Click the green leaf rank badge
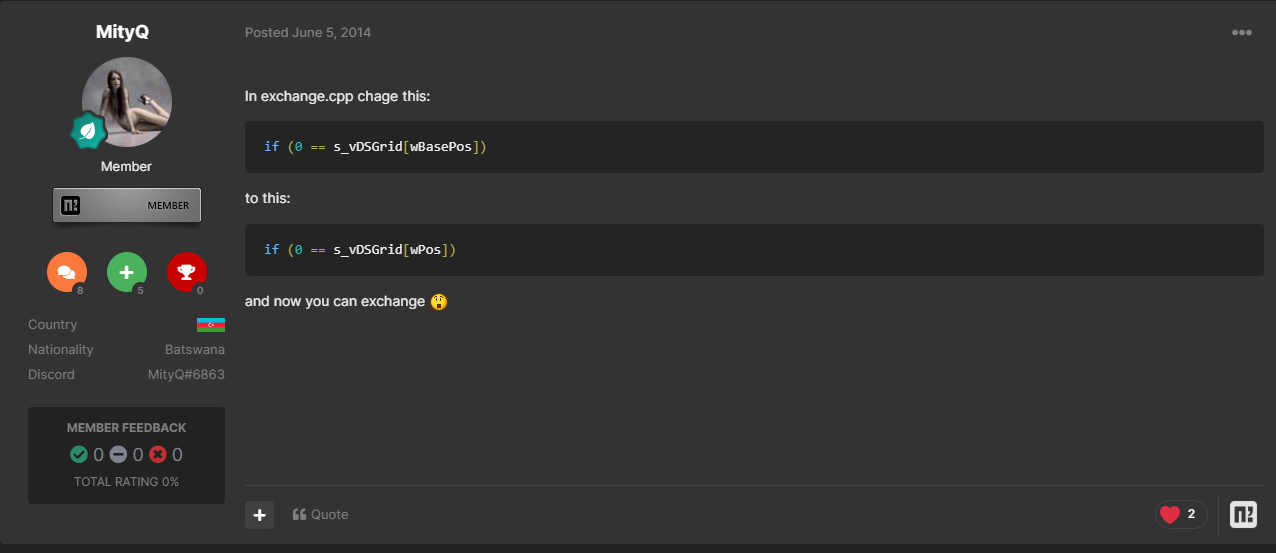This screenshot has width=1276, height=553. click(89, 130)
